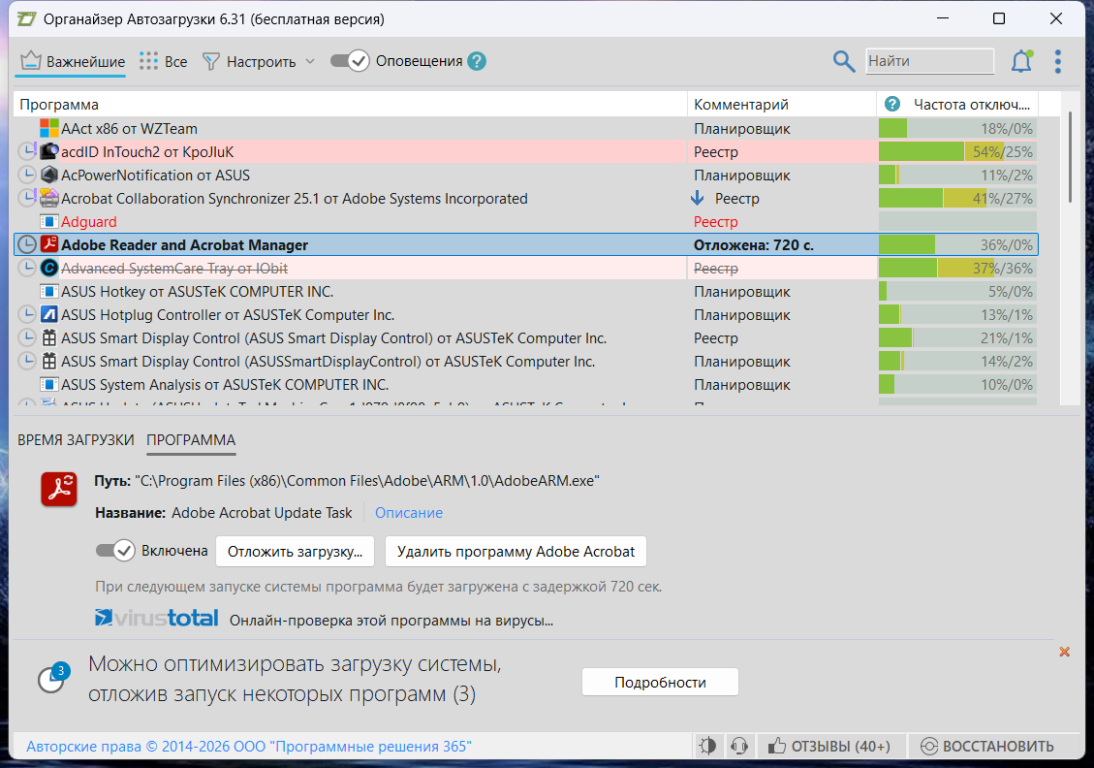1094x768 pixels.
Task: Click the question icon in frequency column header
Action: [892, 104]
